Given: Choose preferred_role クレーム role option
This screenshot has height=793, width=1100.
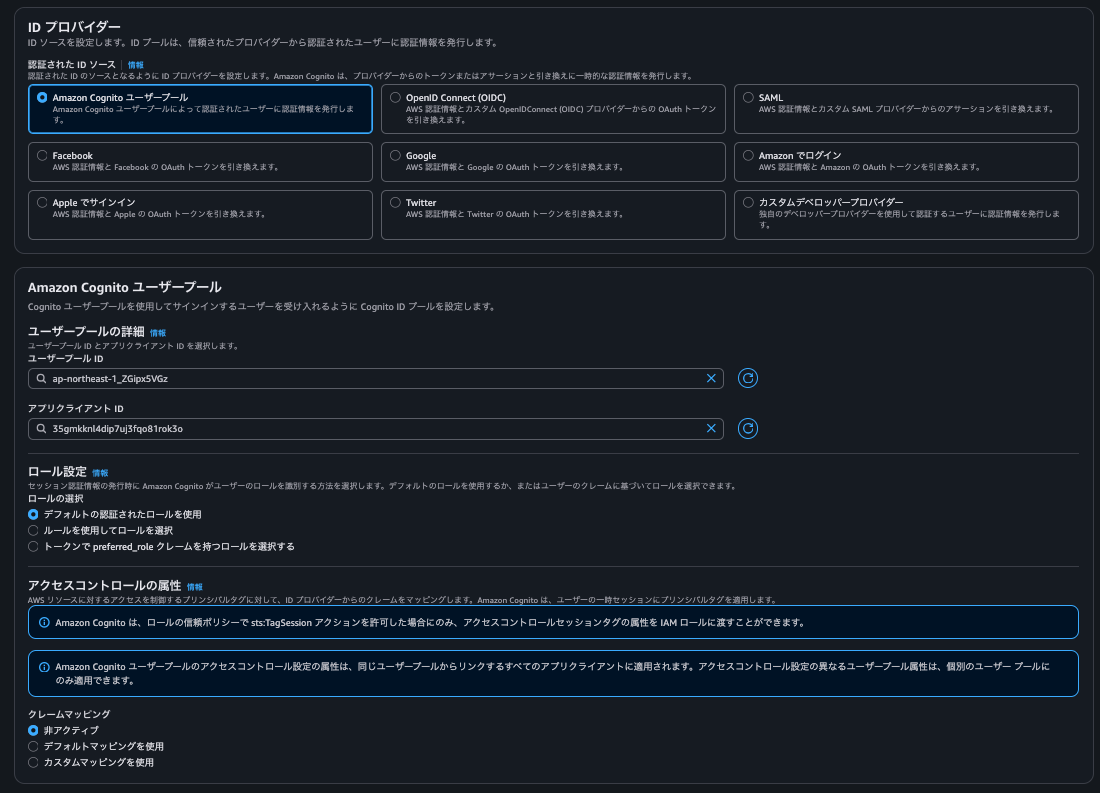Looking at the screenshot, I should pyautogui.click(x=33, y=546).
